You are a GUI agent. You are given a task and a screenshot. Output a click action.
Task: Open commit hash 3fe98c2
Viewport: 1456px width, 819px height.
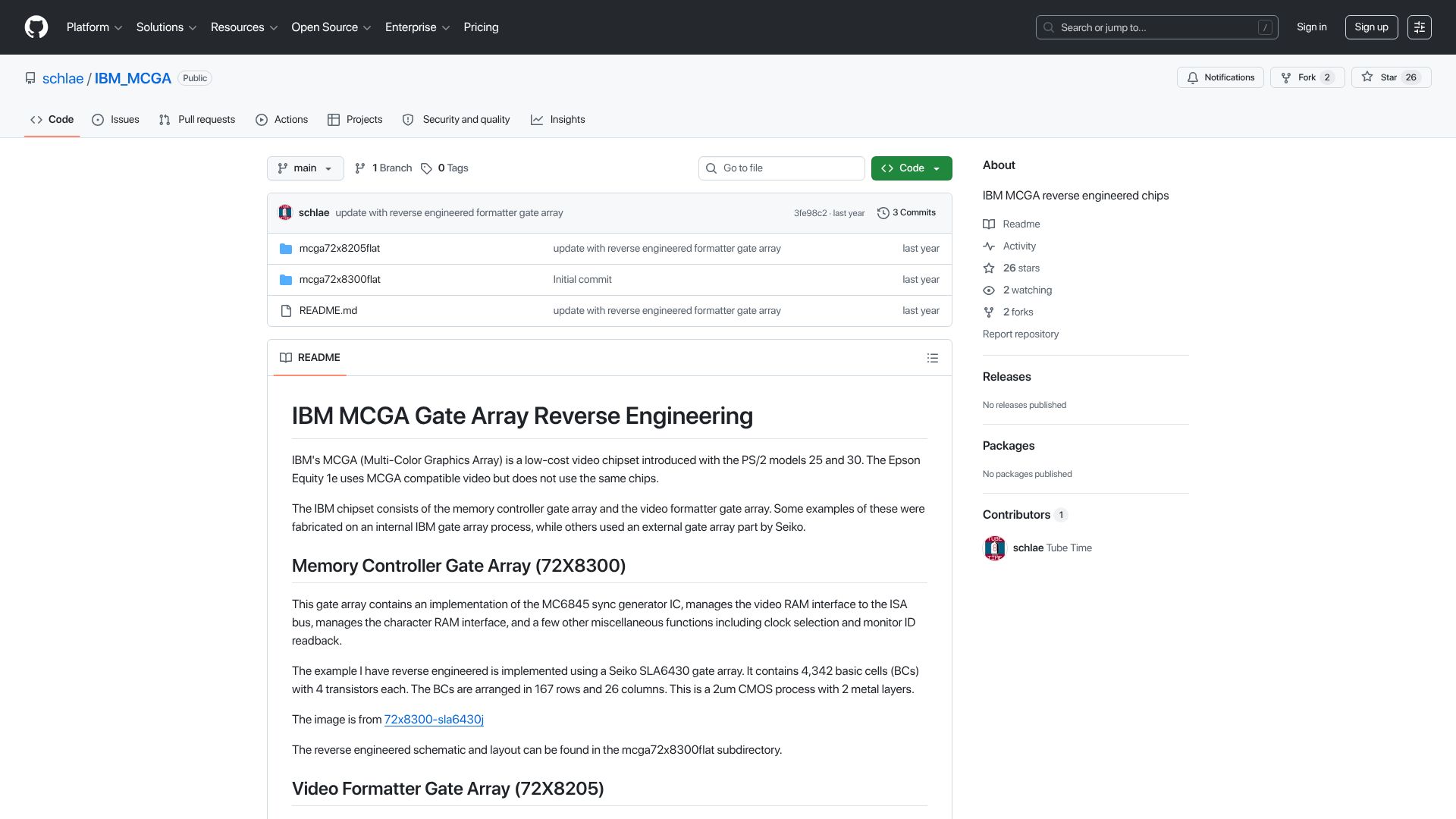(810, 213)
